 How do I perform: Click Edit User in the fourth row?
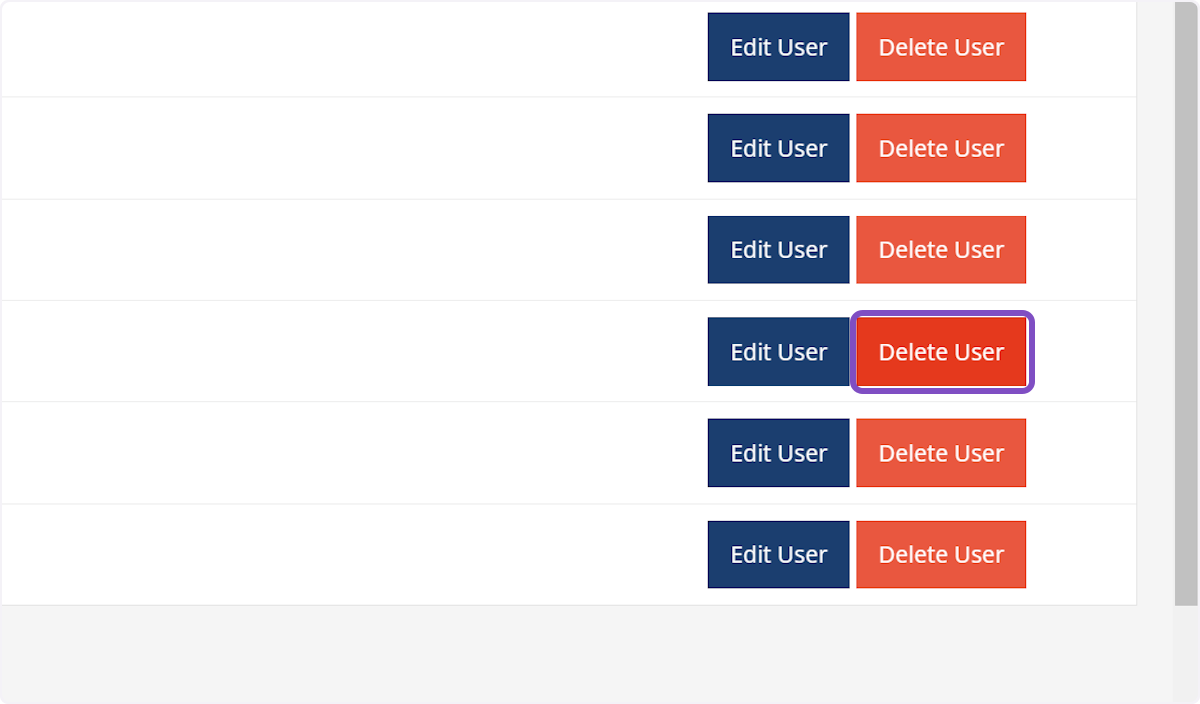(778, 352)
